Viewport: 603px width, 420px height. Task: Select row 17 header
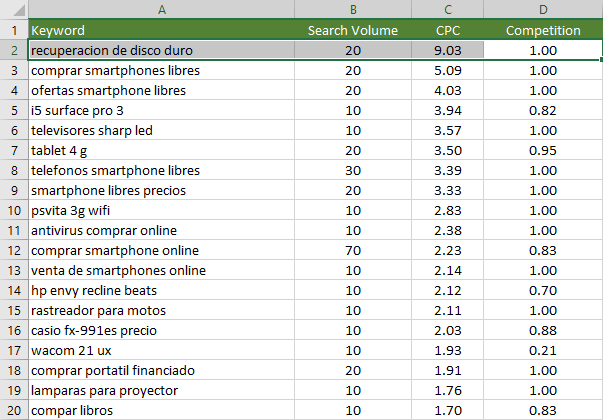[x=14, y=350]
